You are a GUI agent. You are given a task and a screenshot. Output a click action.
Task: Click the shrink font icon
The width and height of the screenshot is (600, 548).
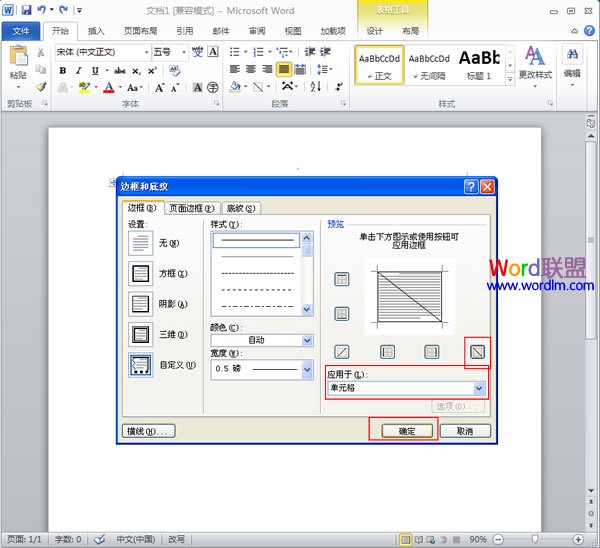click(175, 88)
